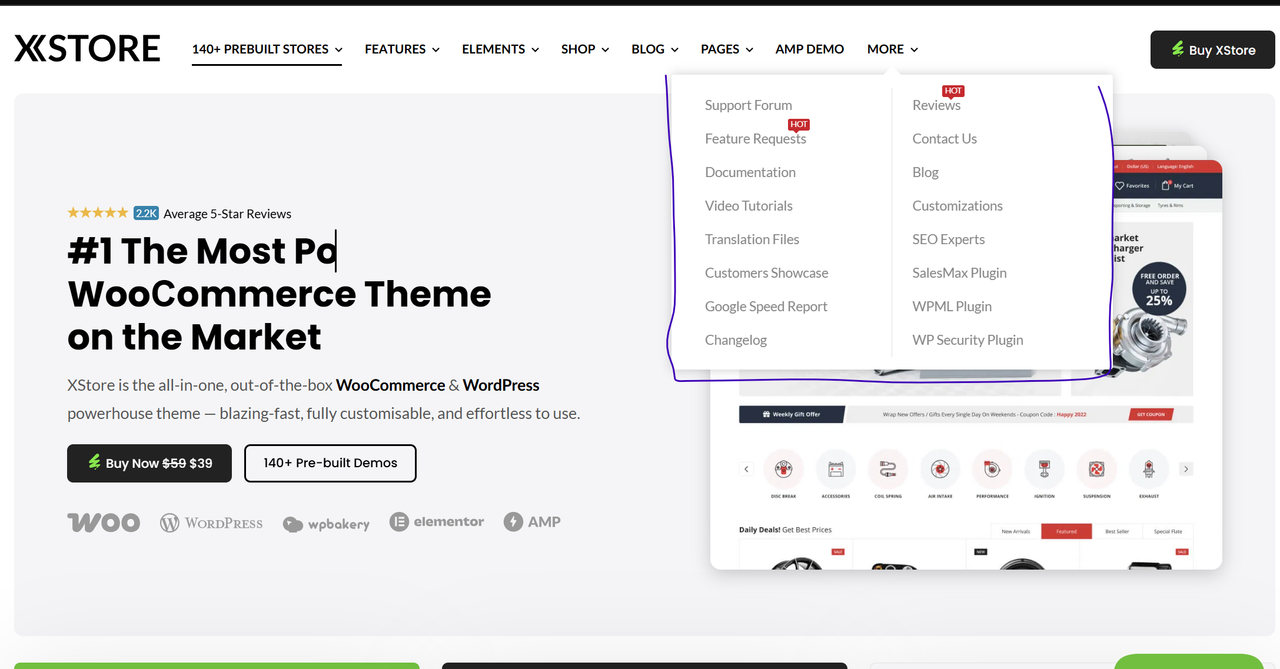Viewport: 1280px width, 669px height.
Task: Click the Performance category icon in demo preview
Action: point(992,468)
